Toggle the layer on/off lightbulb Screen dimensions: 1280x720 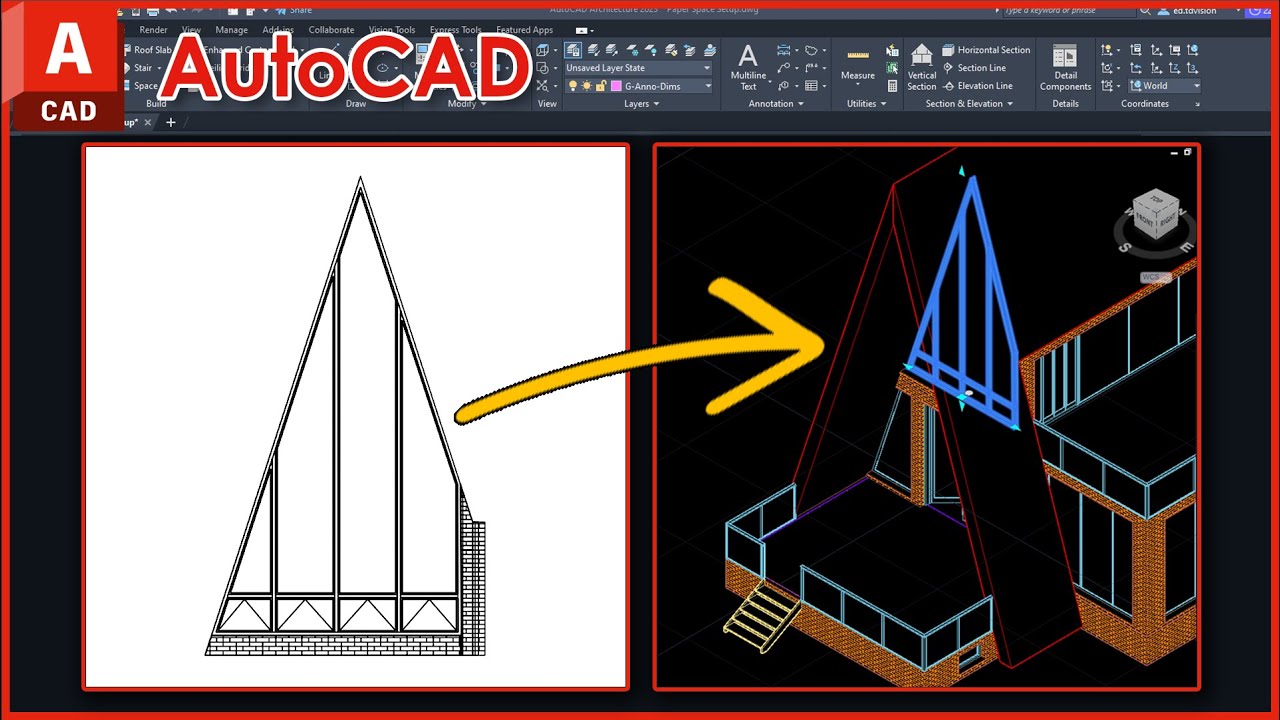click(574, 86)
